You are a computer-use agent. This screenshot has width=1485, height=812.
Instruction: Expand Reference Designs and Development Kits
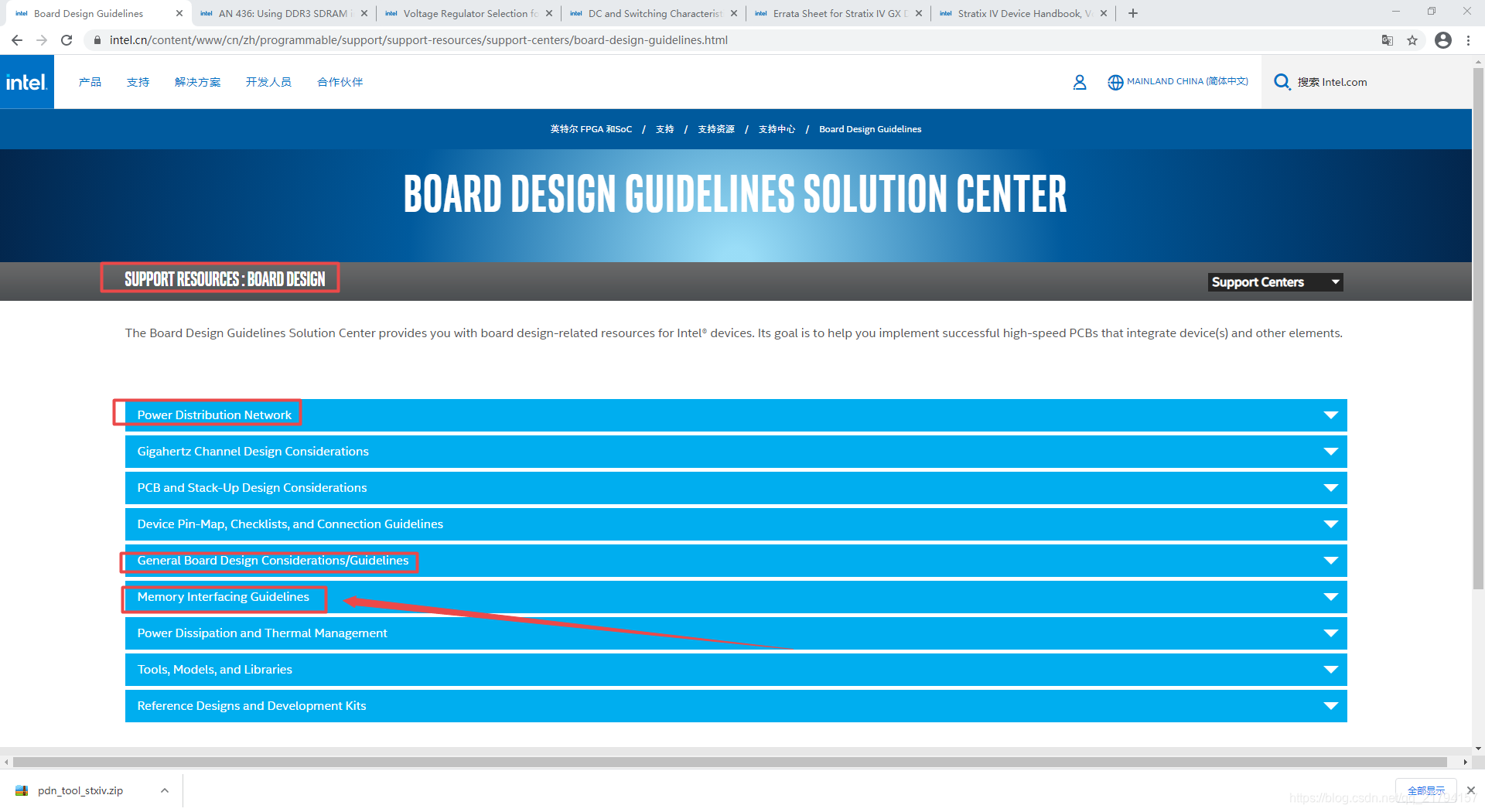point(736,706)
